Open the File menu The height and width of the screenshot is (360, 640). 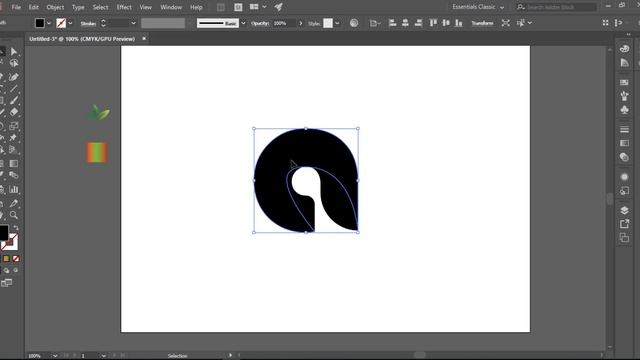coord(16,7)
